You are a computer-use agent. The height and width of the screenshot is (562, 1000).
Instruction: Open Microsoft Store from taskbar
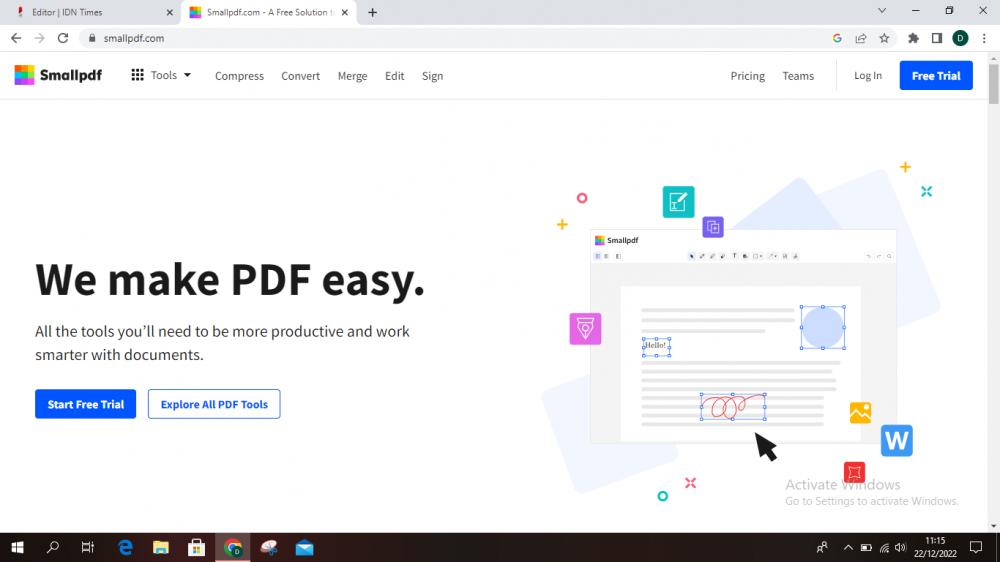(196, 547)
